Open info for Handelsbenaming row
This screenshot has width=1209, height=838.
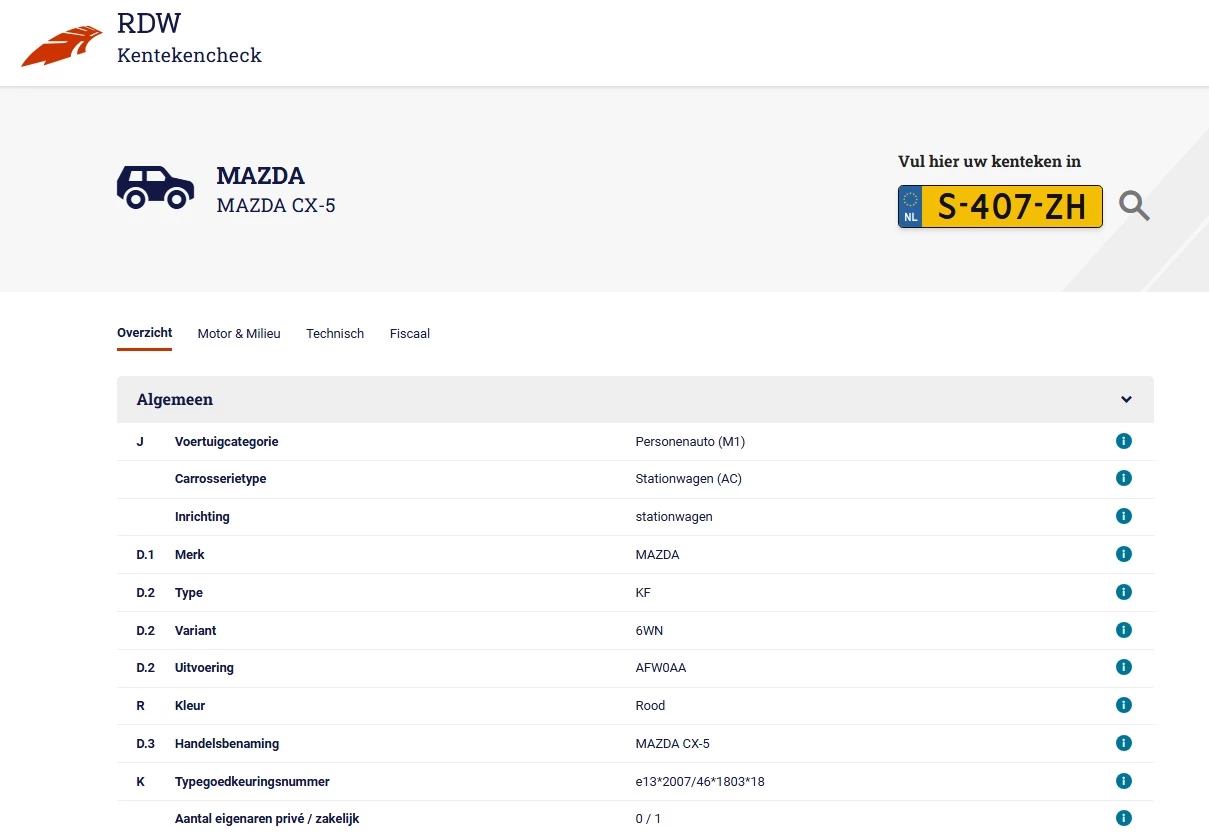pyautogui.click(x=1123, y=743)
